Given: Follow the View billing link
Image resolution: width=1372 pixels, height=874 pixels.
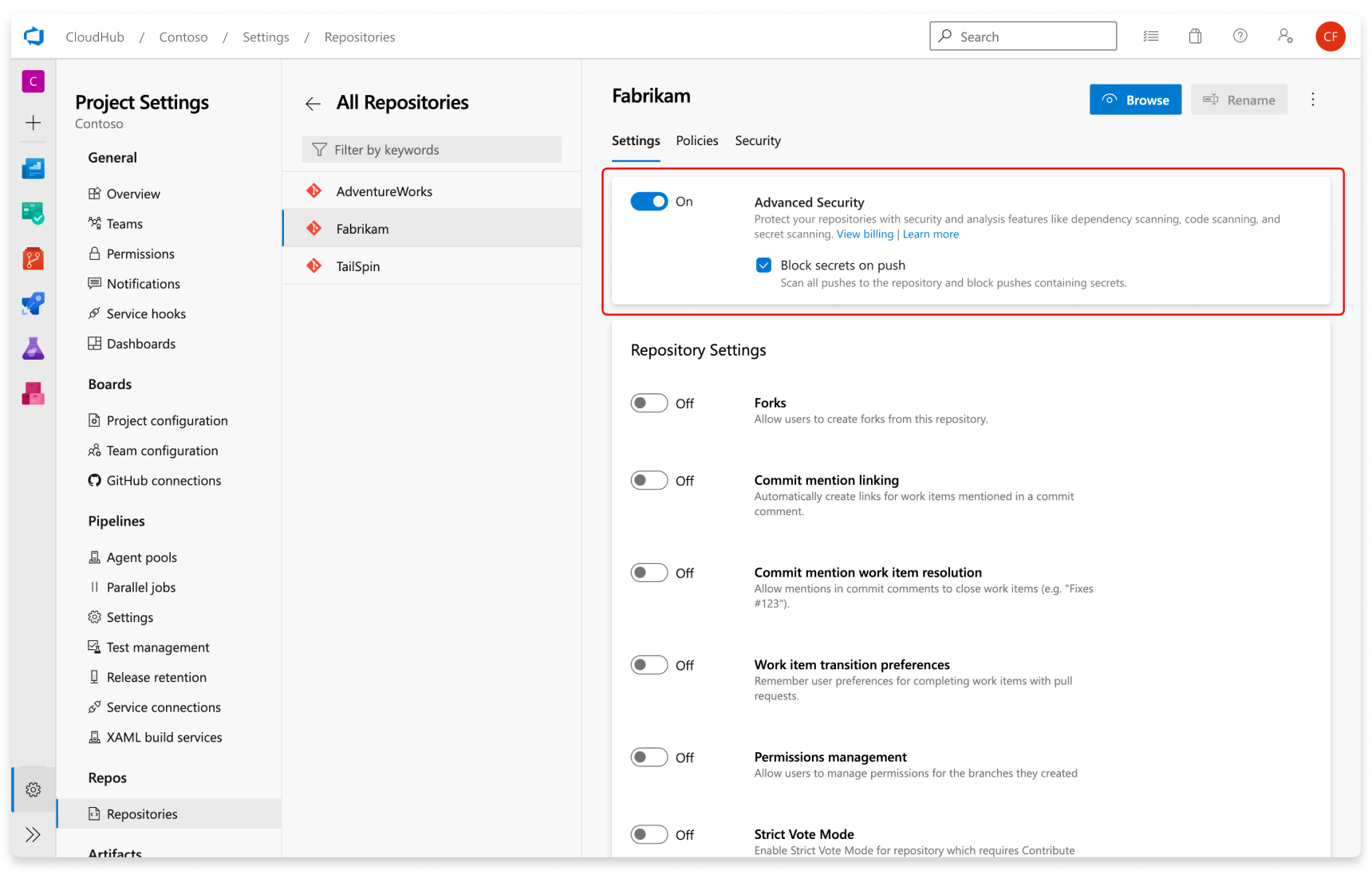Looking at the screenshot, I should click(865, 234).
